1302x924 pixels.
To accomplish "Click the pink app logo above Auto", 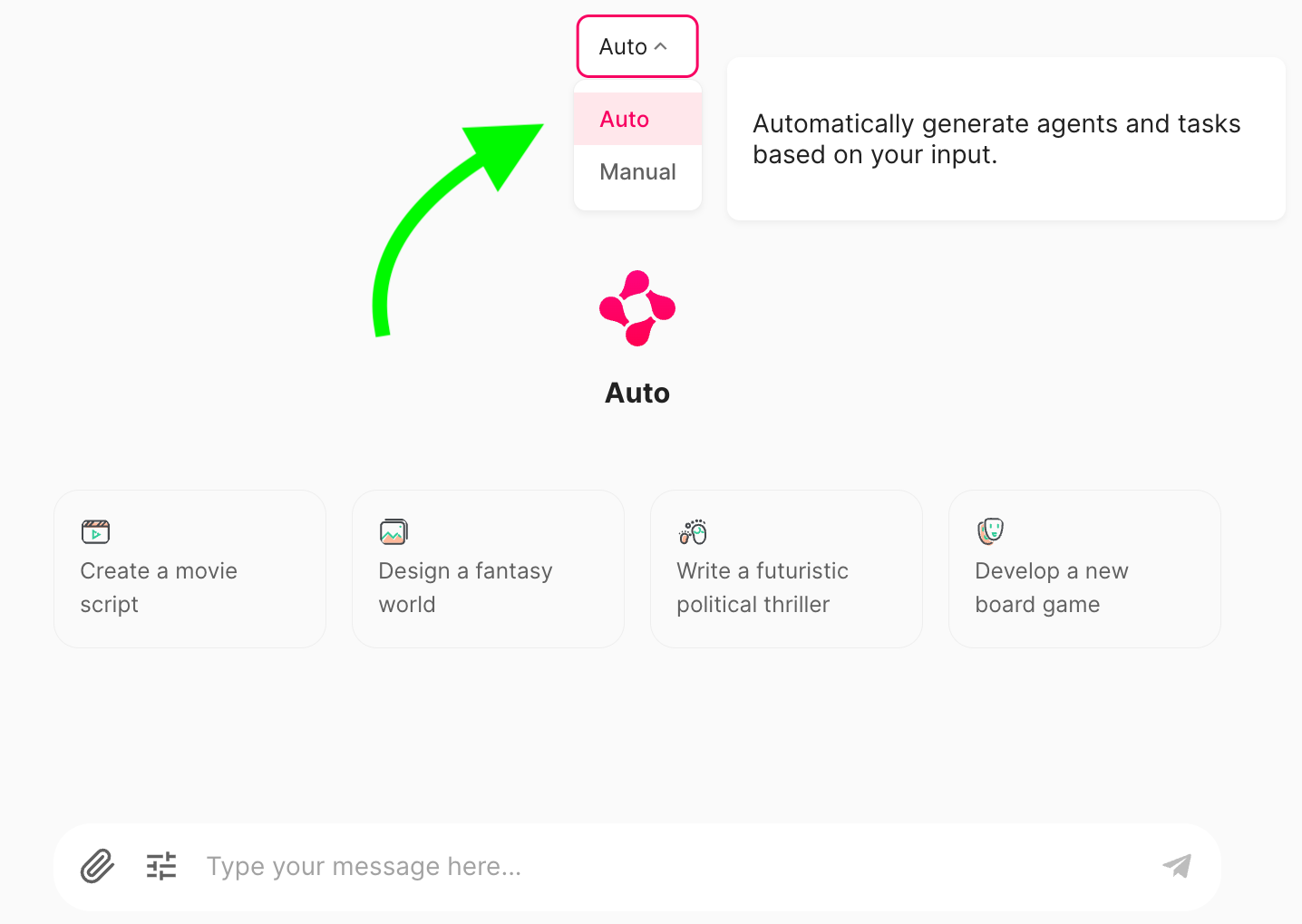I will point(636,307).
